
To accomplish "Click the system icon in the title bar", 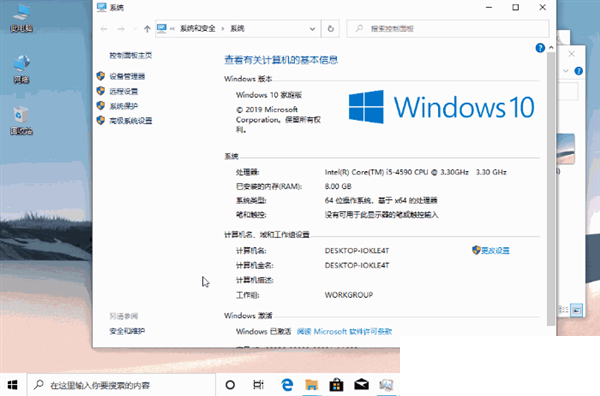I will (101, 7).
